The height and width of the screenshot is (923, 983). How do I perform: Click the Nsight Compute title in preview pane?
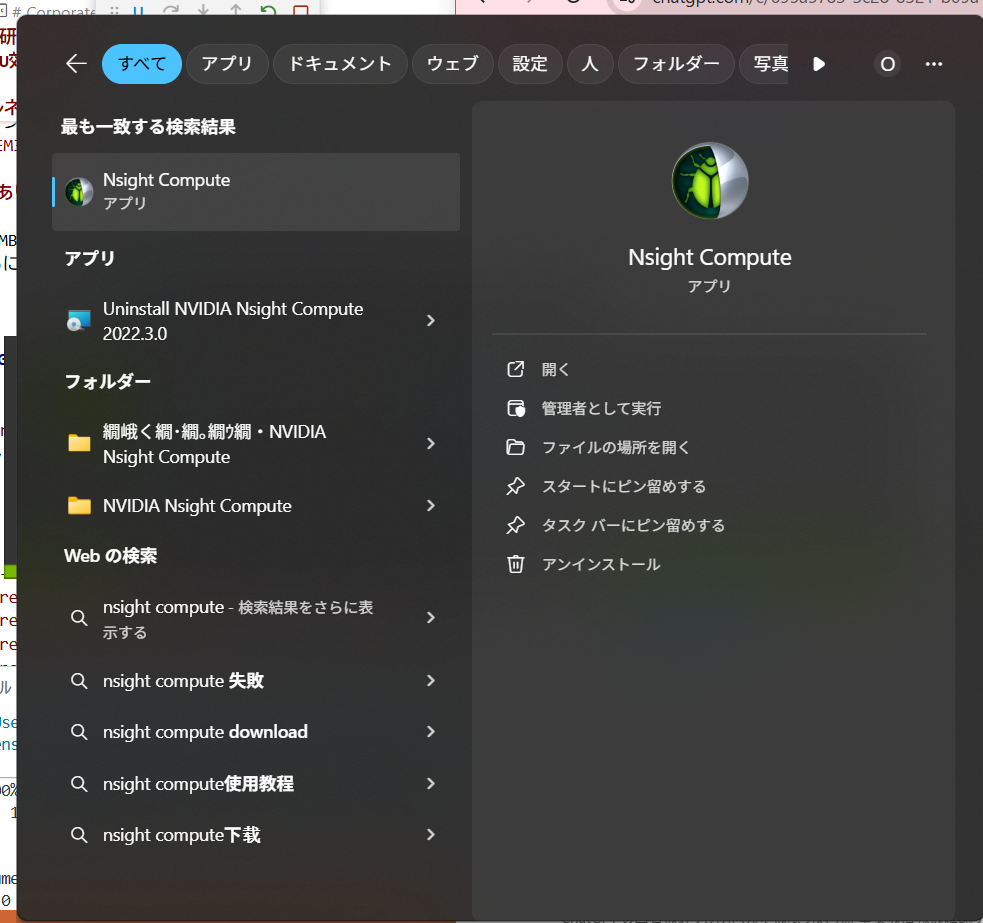coord(710,257)
